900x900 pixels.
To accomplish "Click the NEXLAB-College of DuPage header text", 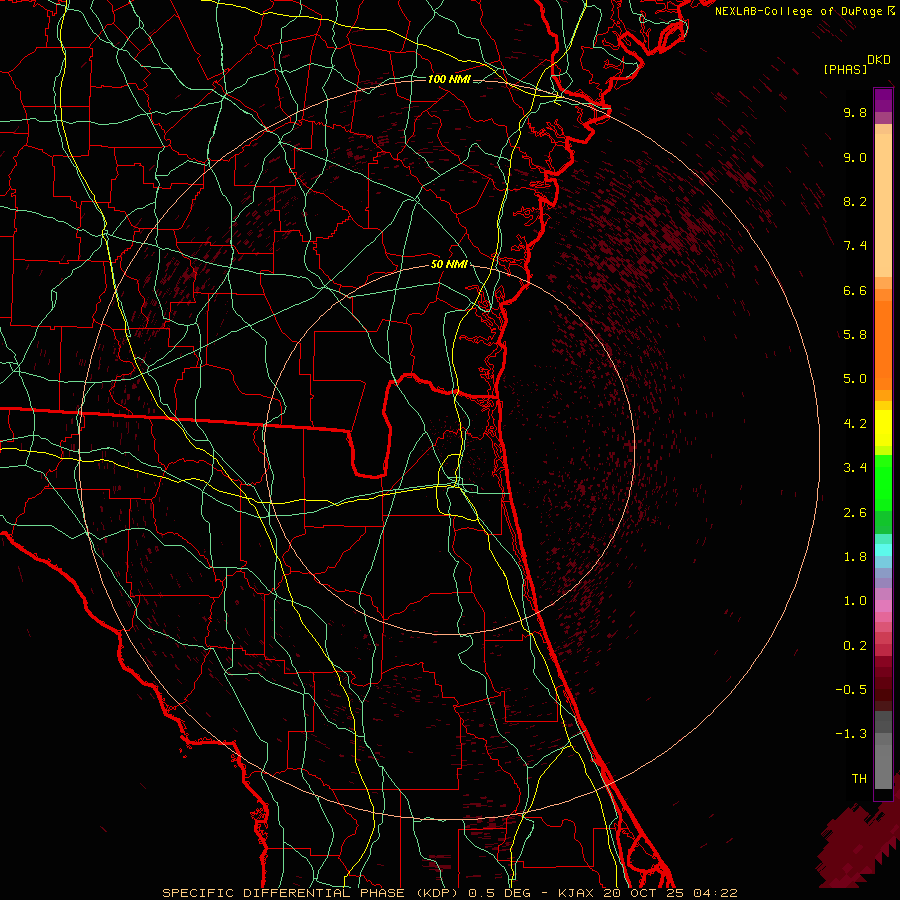I will click(799, 11).
